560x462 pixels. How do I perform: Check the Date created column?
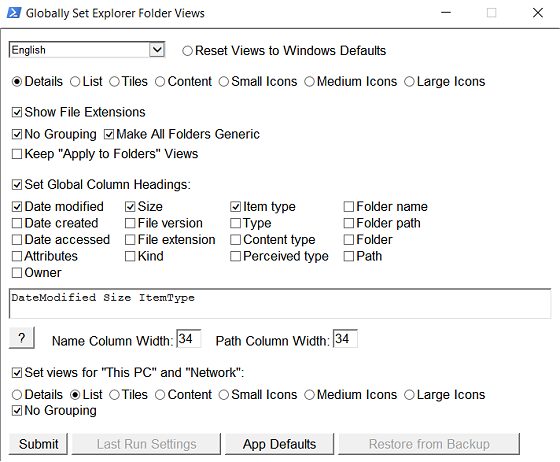[17, 223]
